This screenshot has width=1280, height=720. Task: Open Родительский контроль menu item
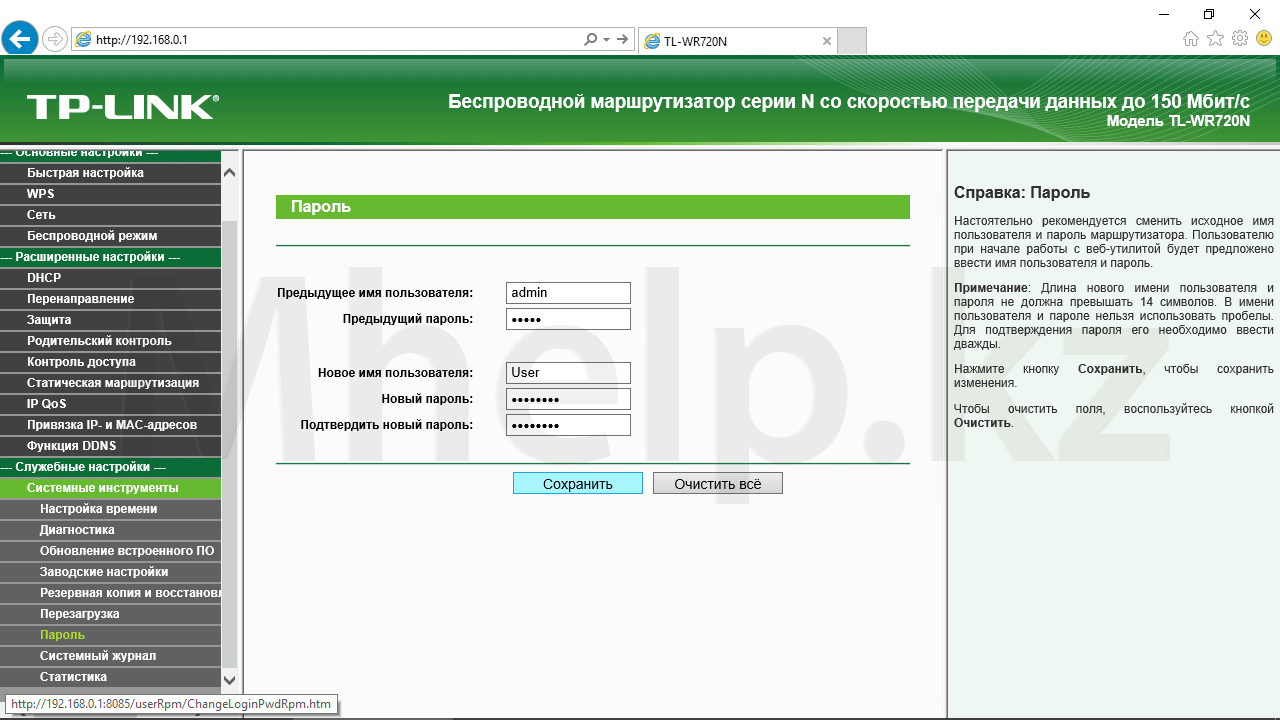110,341
